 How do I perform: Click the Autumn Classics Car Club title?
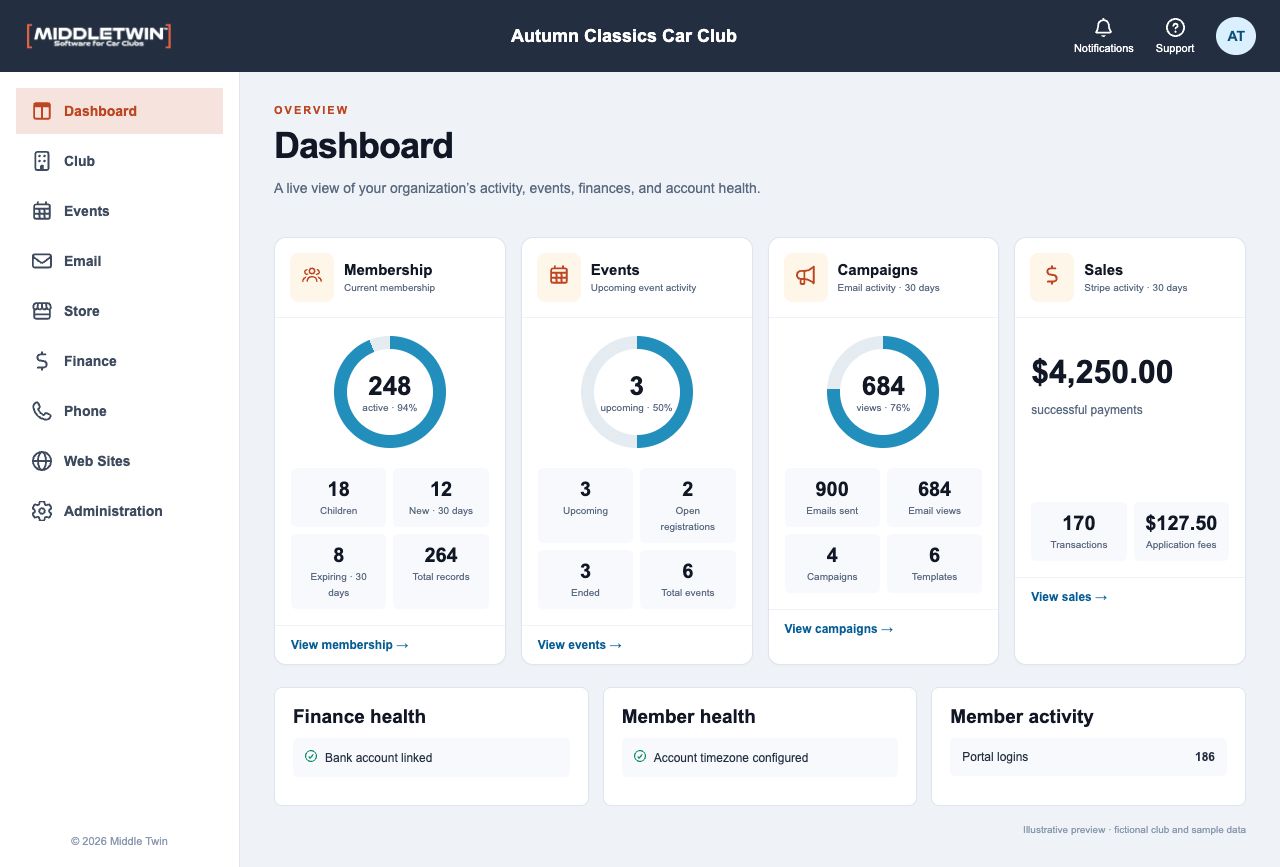(624, 36)
